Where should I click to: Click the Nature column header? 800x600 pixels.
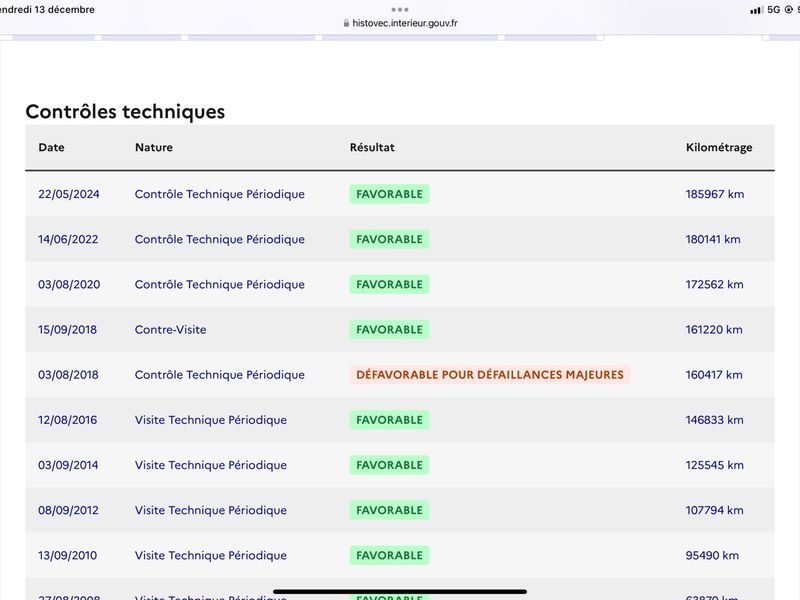point(154,147)
